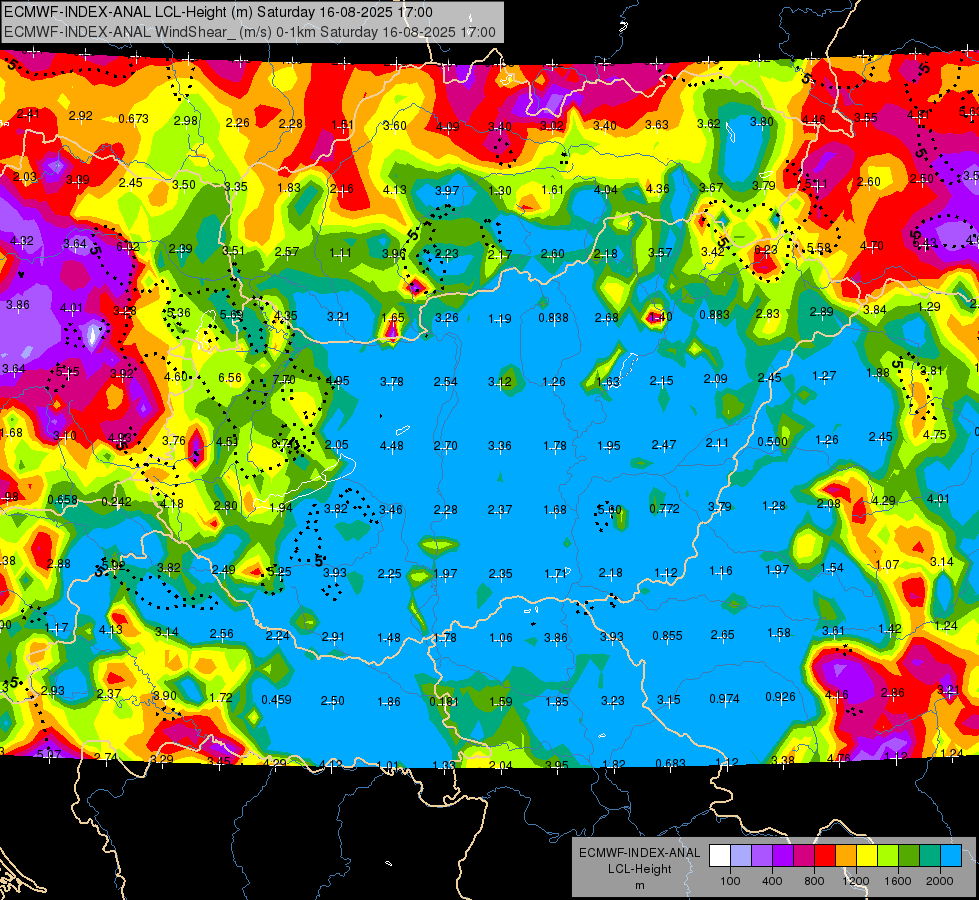979x900 pixels.
Task: Click the legend title LCL-Height
Action: (639, 869)
